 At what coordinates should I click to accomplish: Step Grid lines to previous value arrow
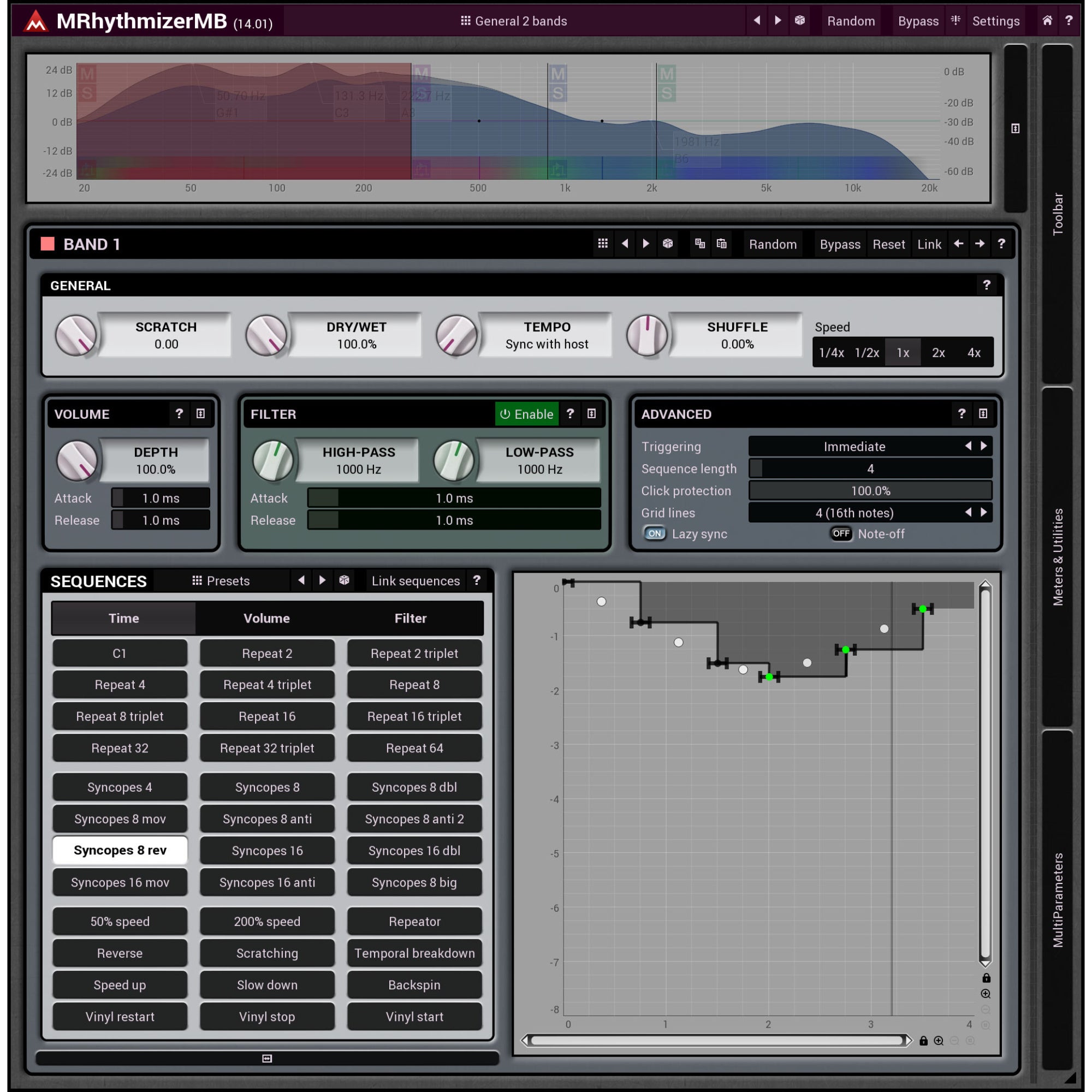point(968,512)
